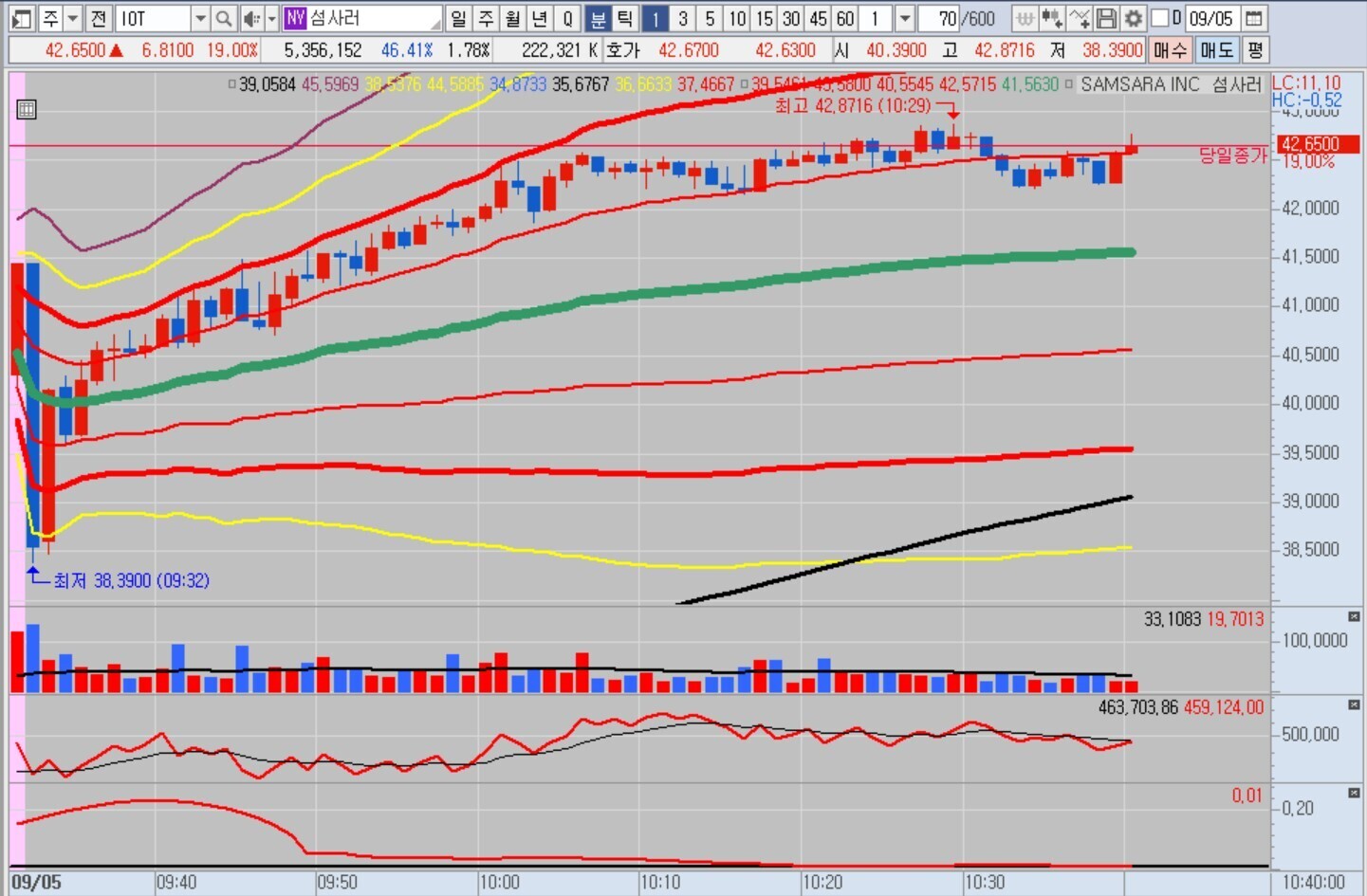Click the grid table icon on chart
Image resolution: width=1367 pixels, height=896 pixels.
pyautogui.click(x=27, y=109)
